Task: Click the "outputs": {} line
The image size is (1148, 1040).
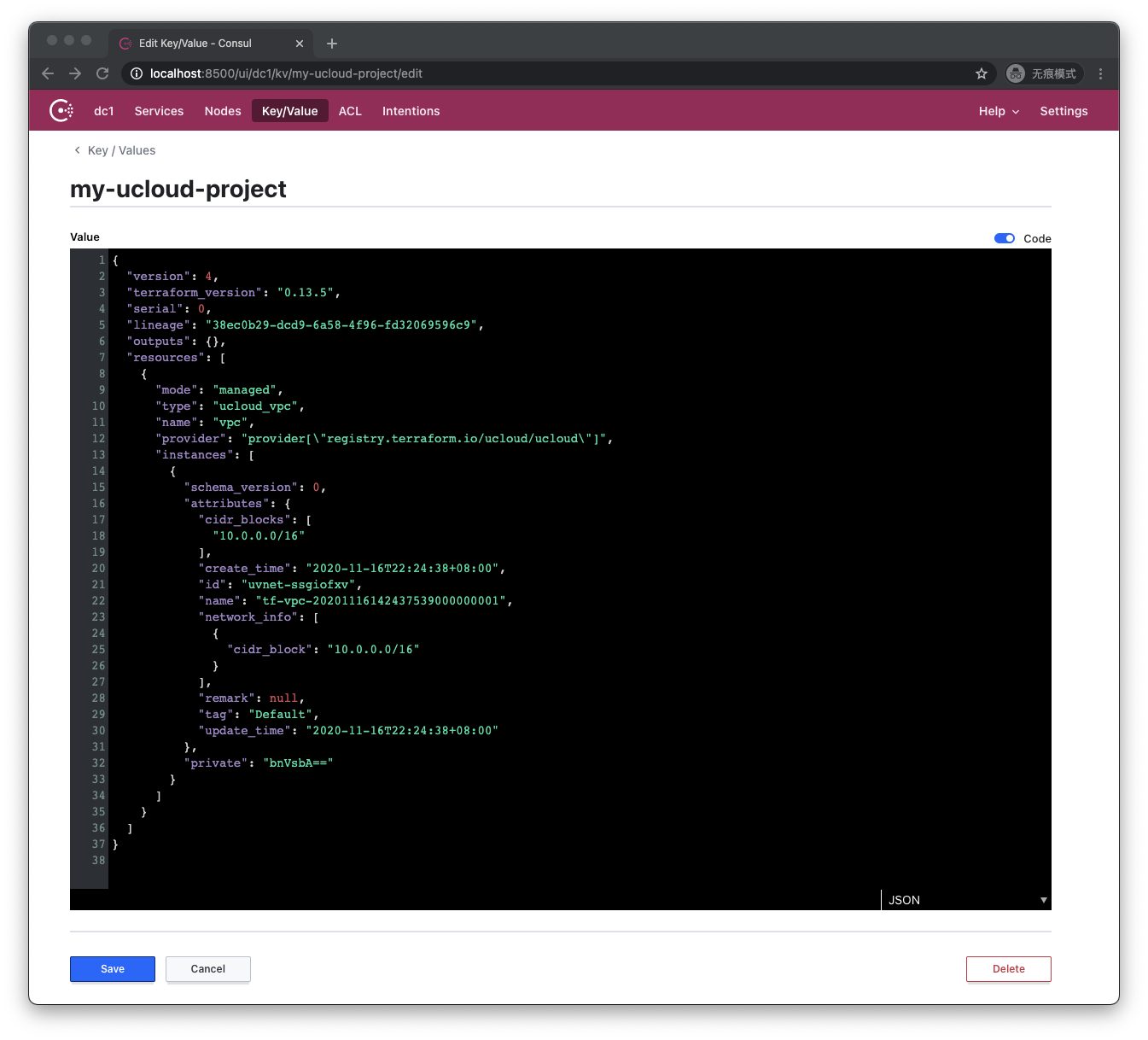Action: [176, 342]
